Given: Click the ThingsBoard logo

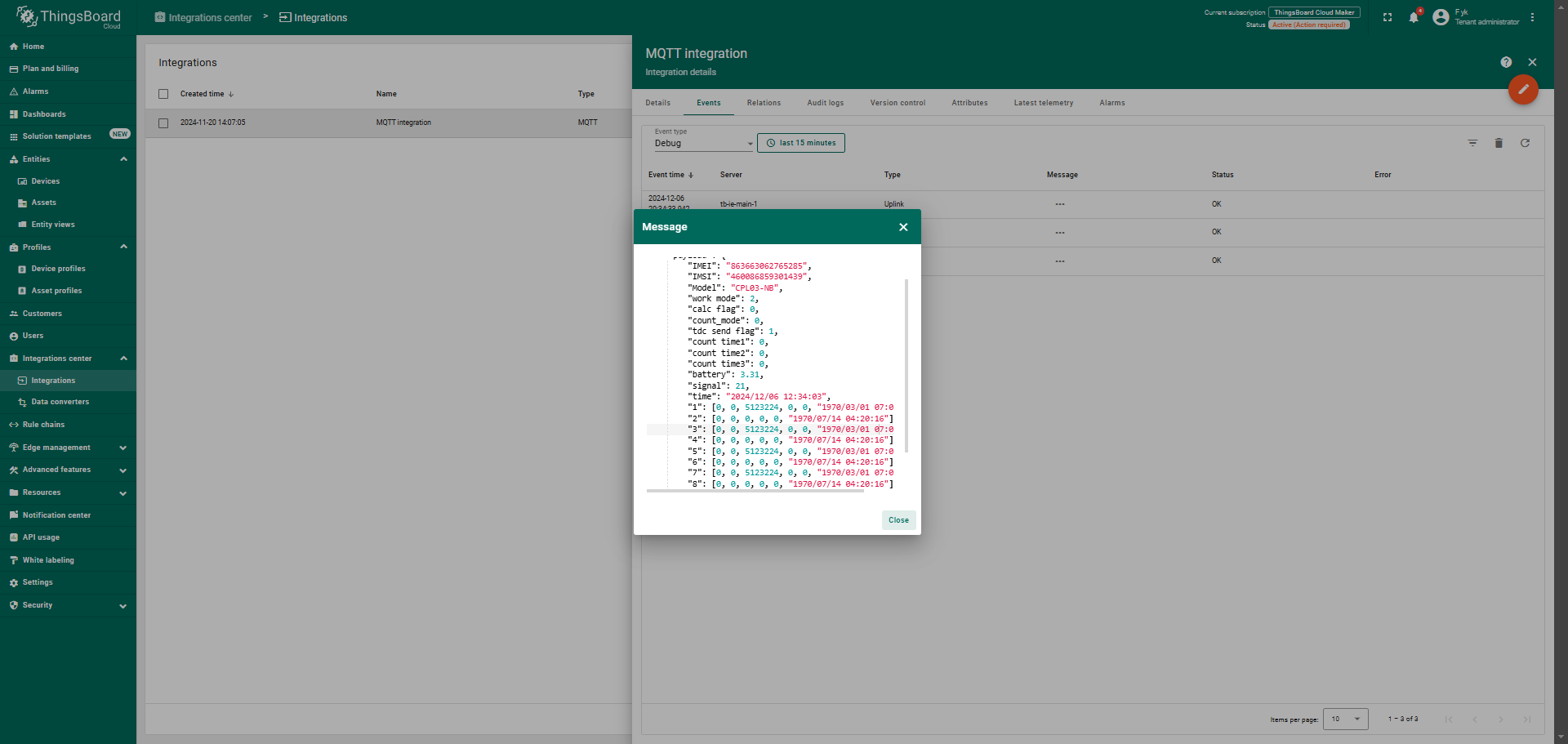Looking at the screenshot, I should [x=68, y=17].
